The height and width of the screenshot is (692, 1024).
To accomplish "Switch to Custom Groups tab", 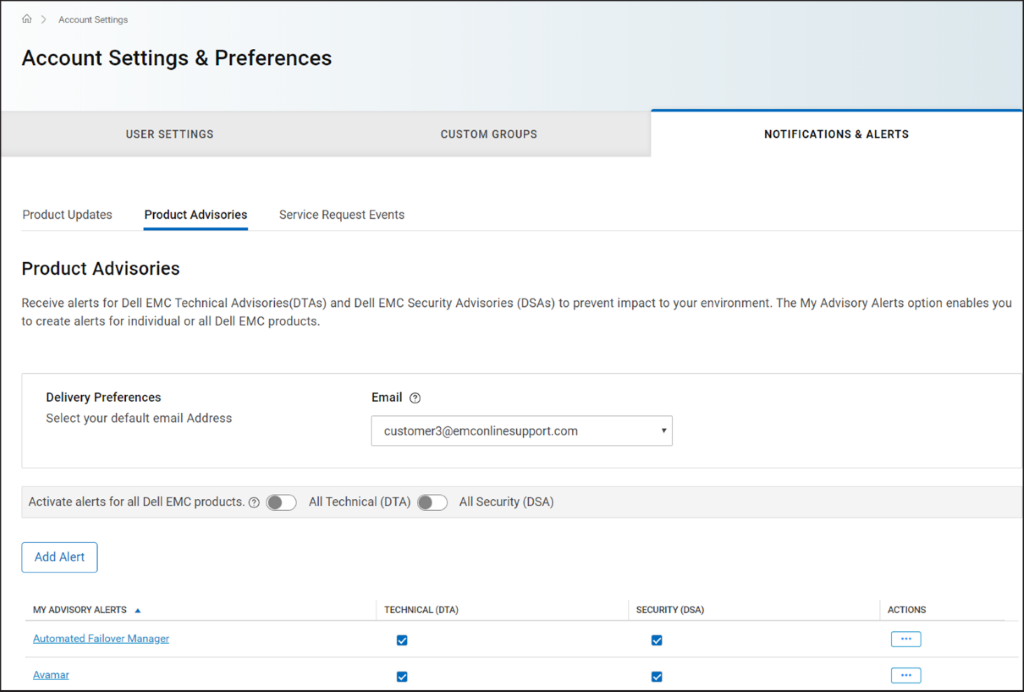I will point(488,134).
